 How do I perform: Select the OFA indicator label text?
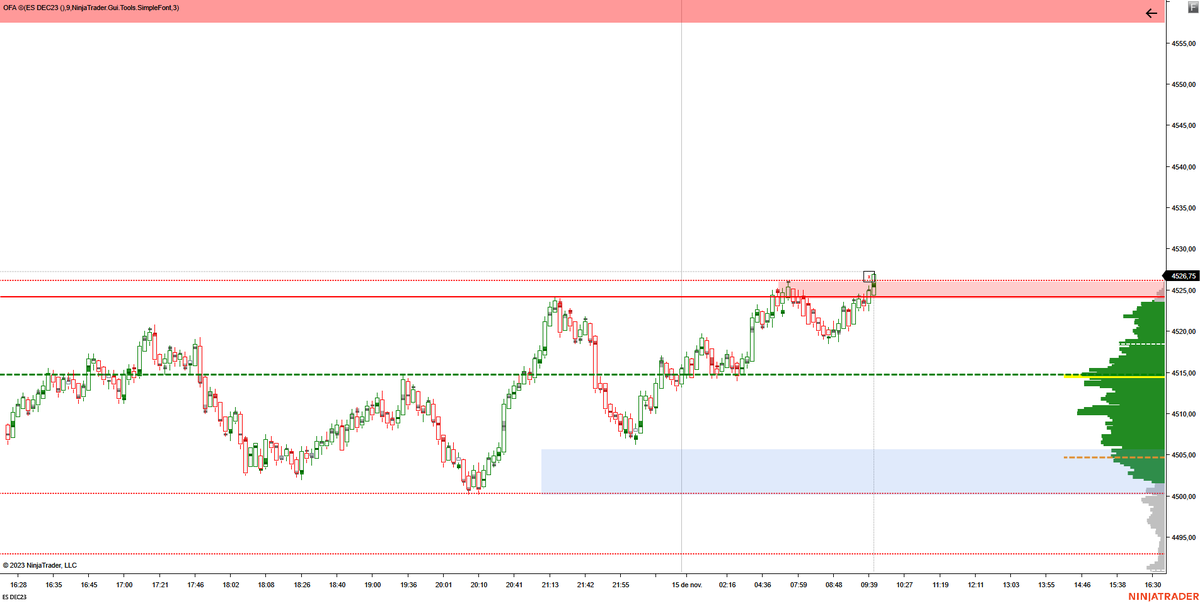pyautogui.click(x=91, y=8)
